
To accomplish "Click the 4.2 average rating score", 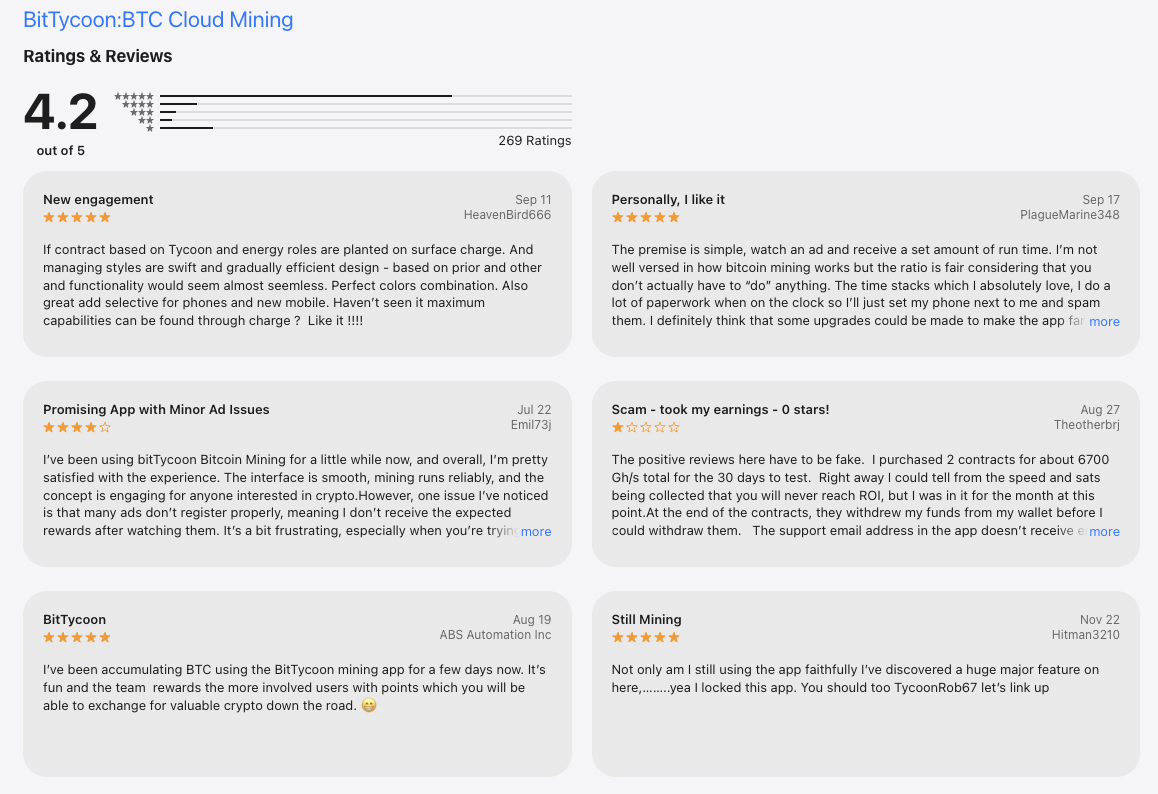I will coord(60,113).
